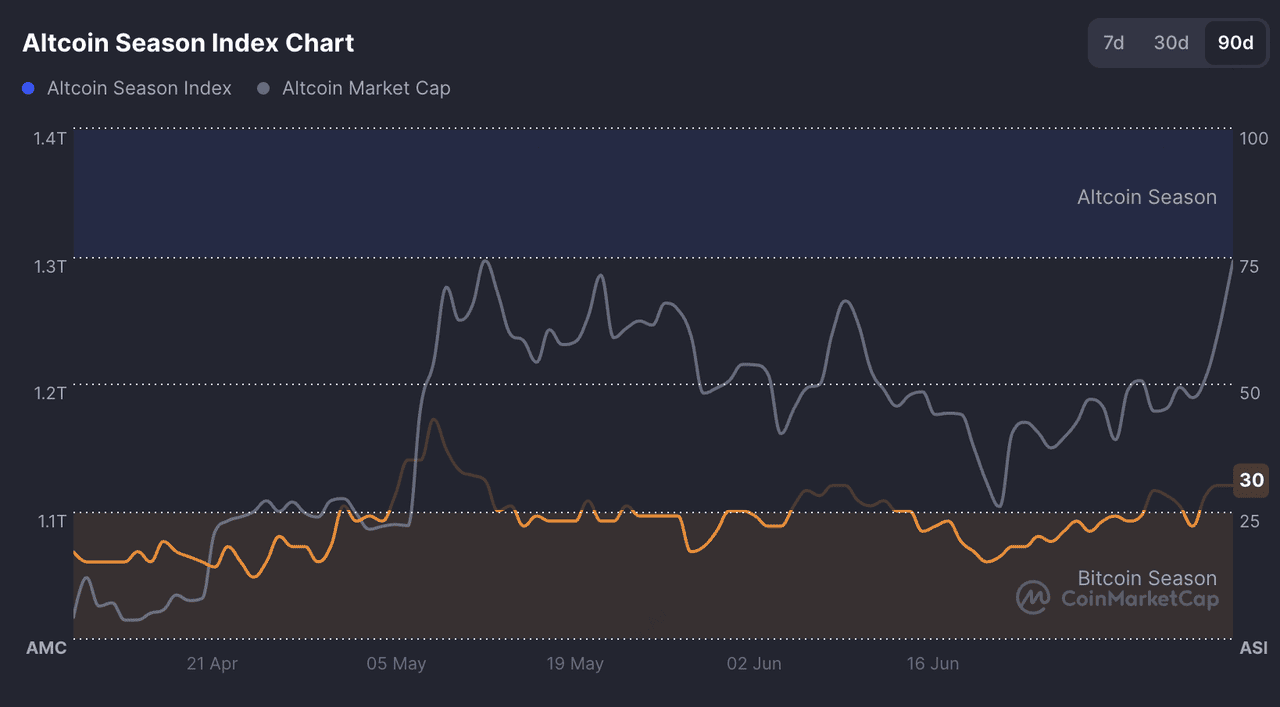Click the AMC axis label
This screenshot has height=707, width=1280.
click(46, 648)
